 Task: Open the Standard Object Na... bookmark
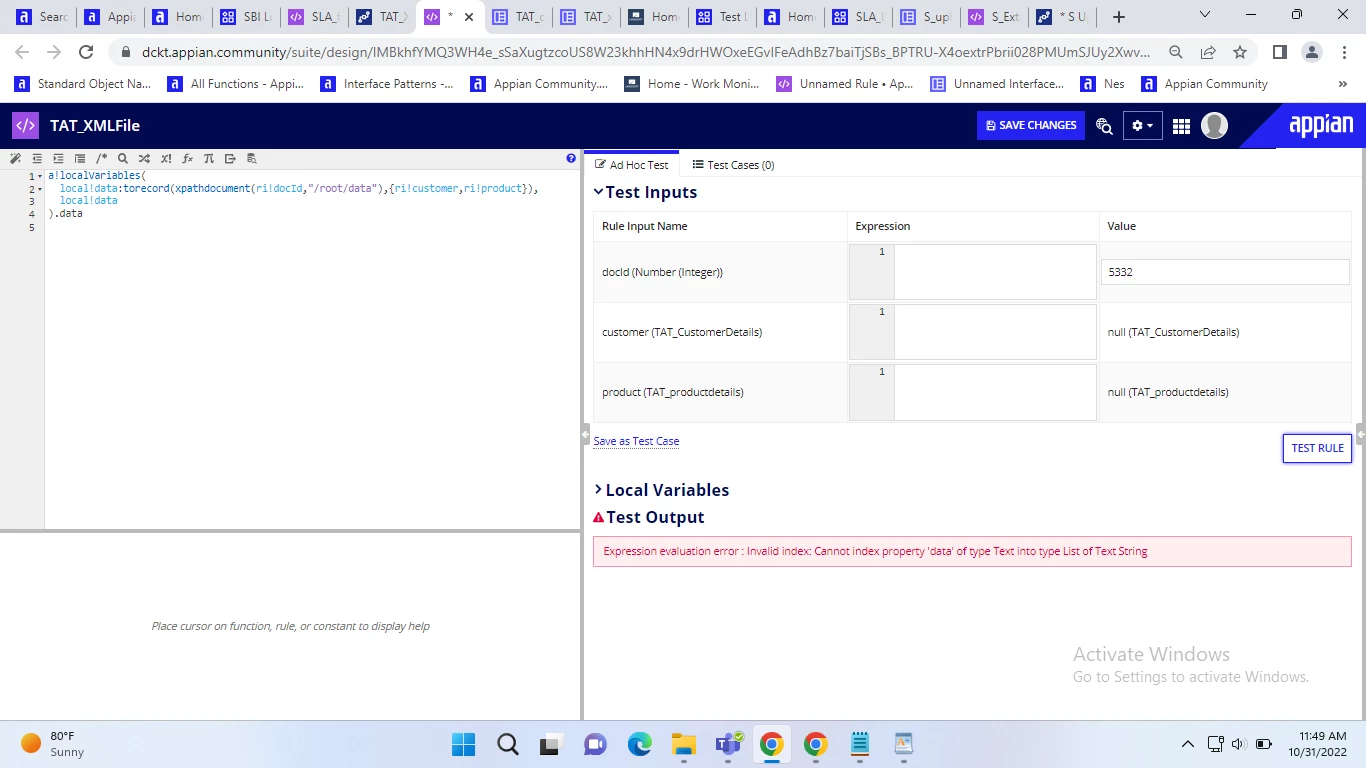(83, 84)
